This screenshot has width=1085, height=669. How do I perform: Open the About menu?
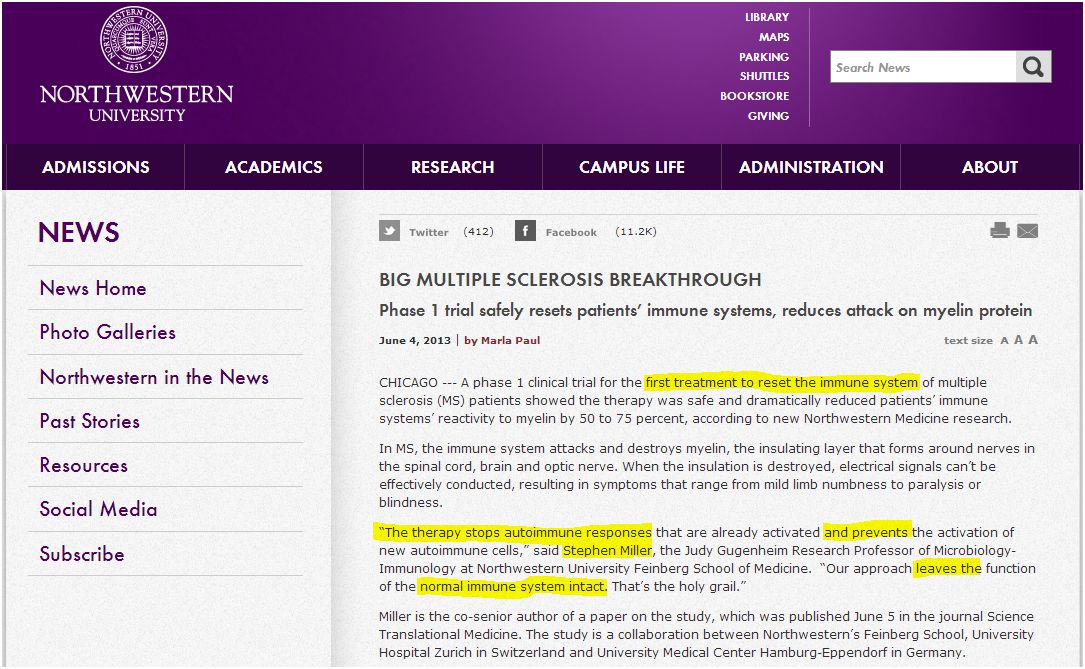point(990,167)
